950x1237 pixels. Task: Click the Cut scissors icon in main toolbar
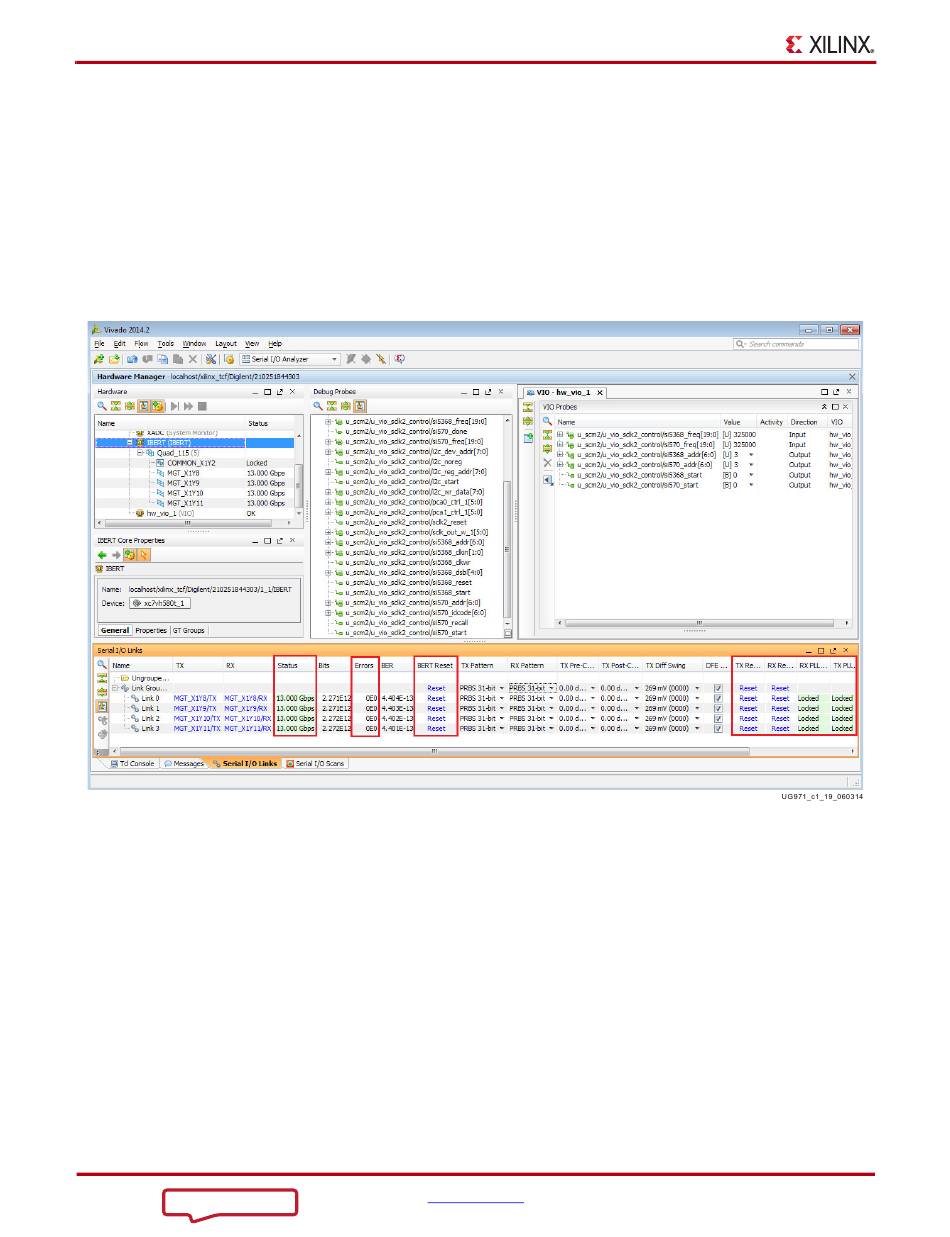click(x=211, y=359)
